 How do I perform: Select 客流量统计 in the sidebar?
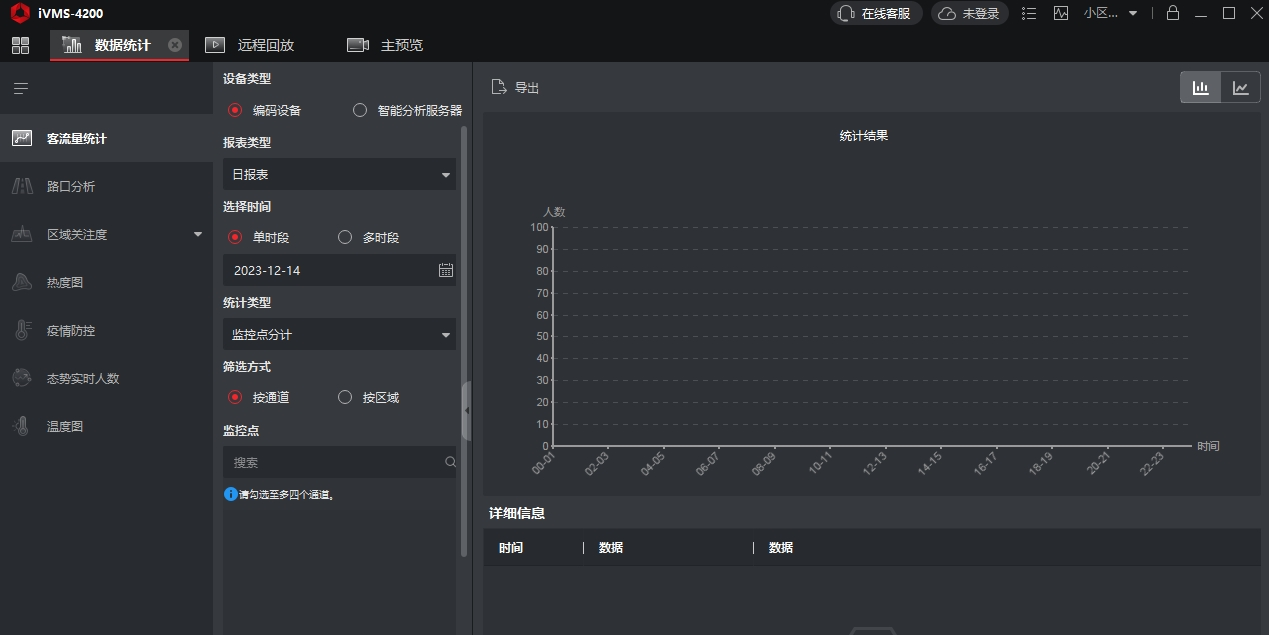[106, 139]
